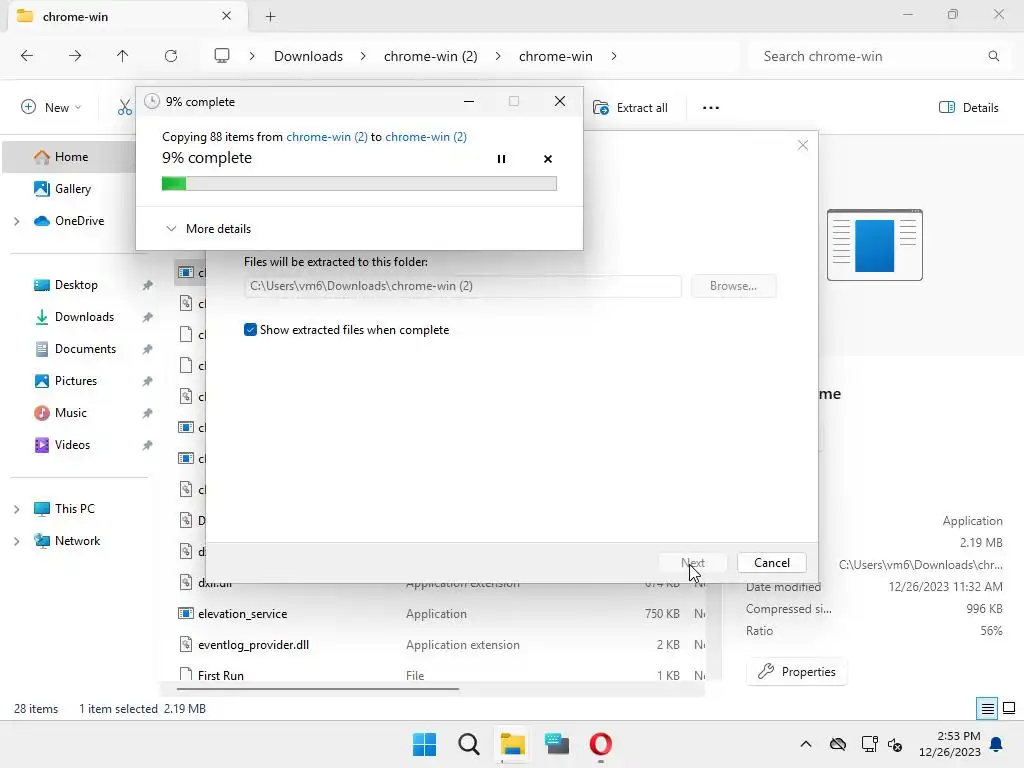Expand chevron after Downloads in breadcrumb
Screen dimensions: 1024x768
[362, 56]
